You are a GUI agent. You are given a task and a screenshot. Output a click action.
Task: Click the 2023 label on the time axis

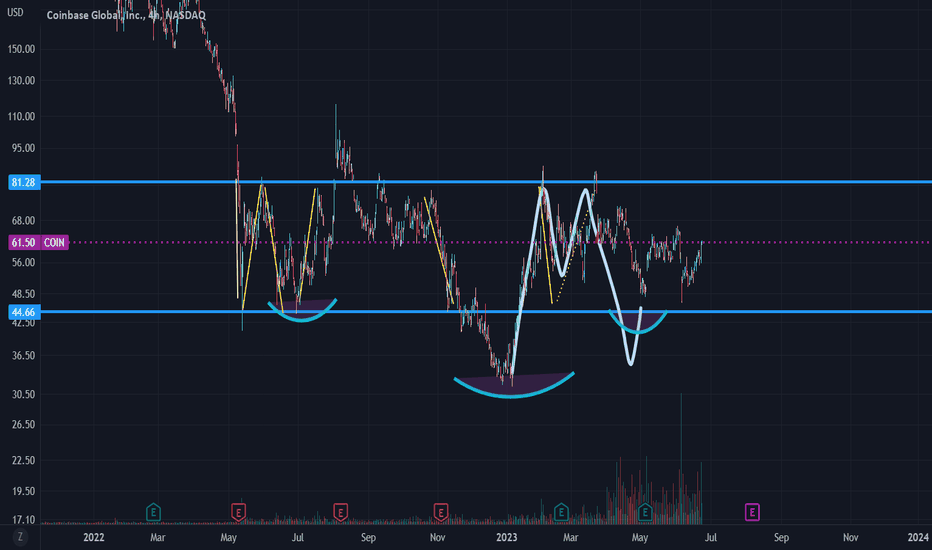coord(506,538)
